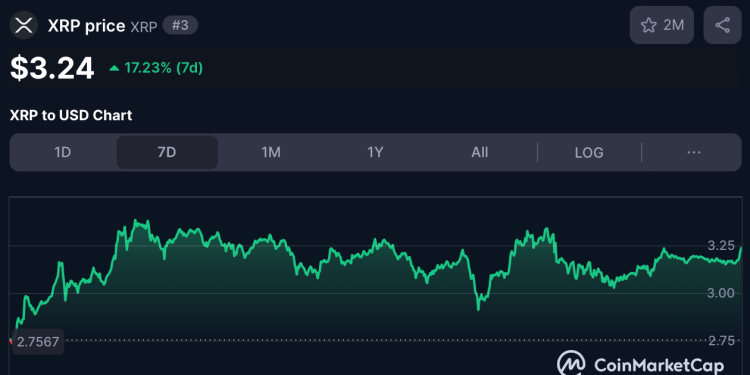The image size is (750, 375).
Task: Click the XRP coin logo icon
Action: 23,25
